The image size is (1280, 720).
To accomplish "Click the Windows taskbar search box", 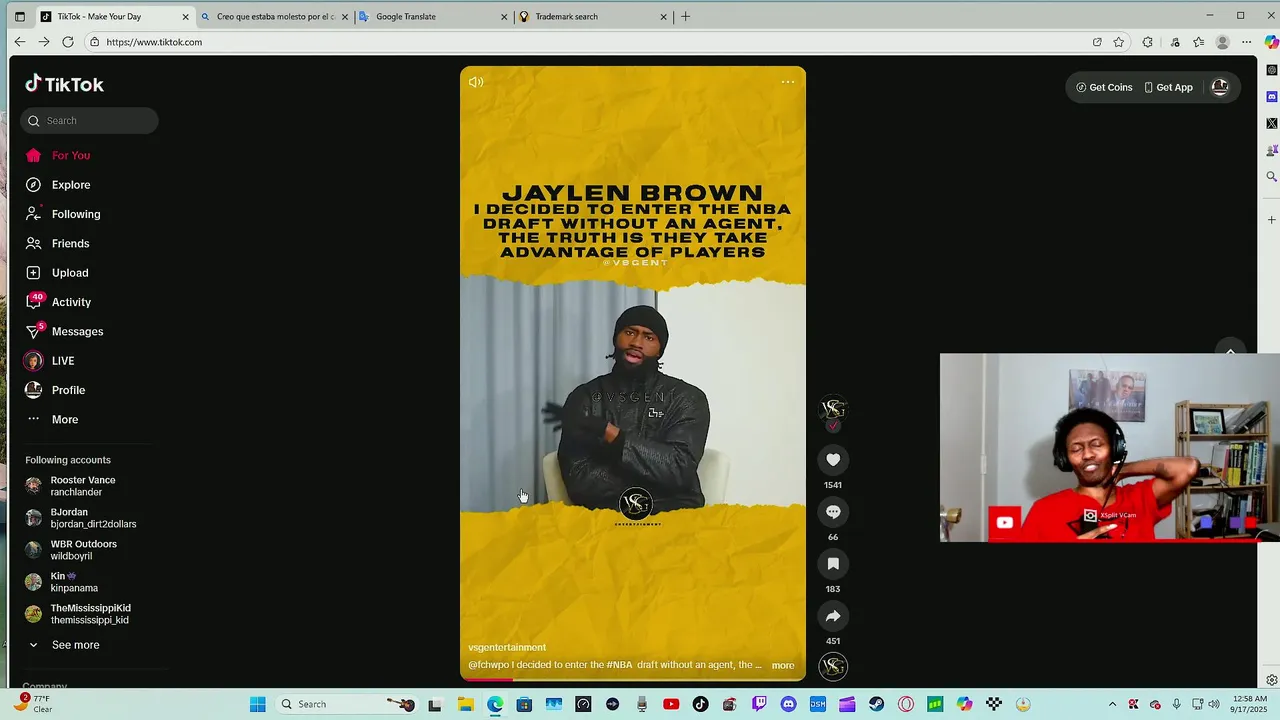I will point(345,704).
